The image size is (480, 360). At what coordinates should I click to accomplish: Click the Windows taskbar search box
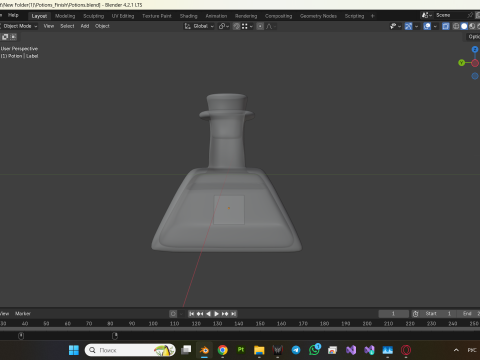coord(130,350)
